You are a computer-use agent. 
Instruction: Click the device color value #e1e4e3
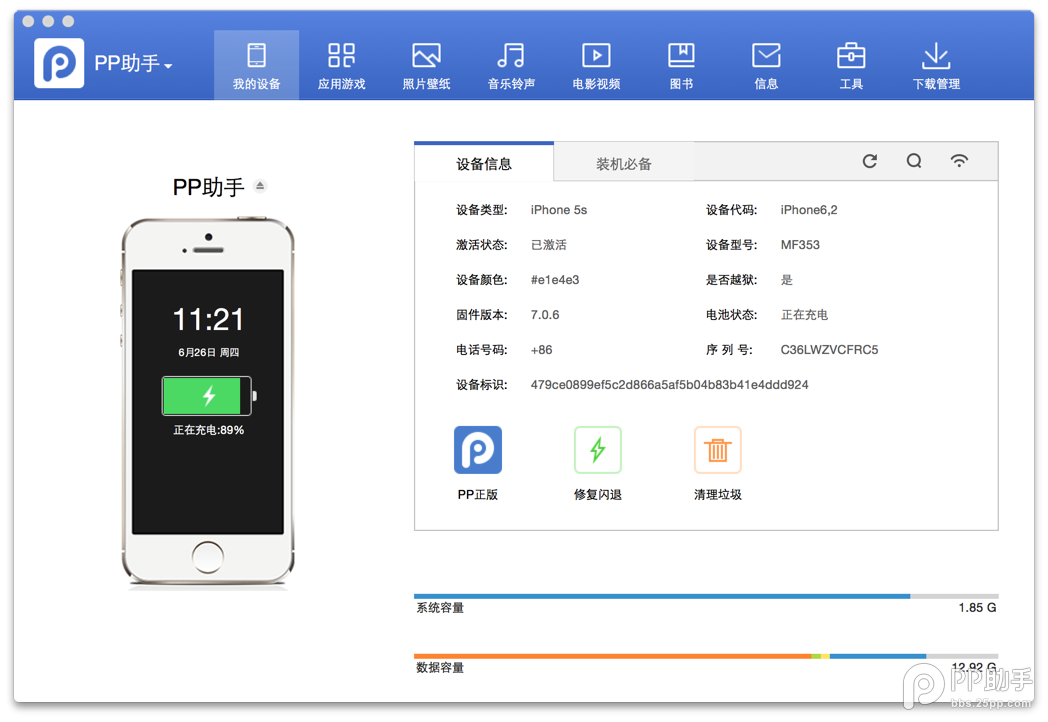click(x=555, y=280)
